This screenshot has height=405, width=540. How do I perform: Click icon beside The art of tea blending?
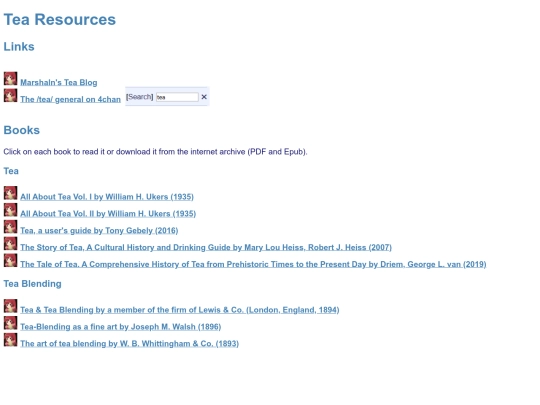pyautogui.click(x=10, y=340)
